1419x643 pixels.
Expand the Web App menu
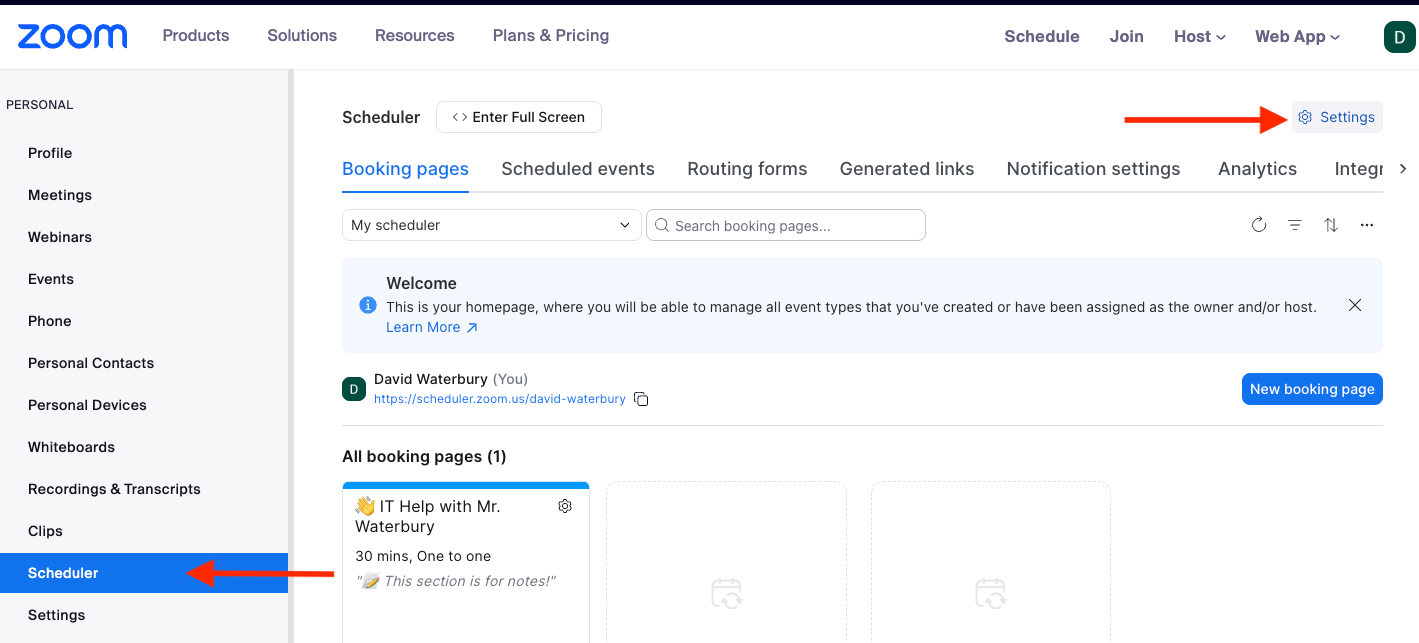pyautogui.click(x=1298, y=36)
